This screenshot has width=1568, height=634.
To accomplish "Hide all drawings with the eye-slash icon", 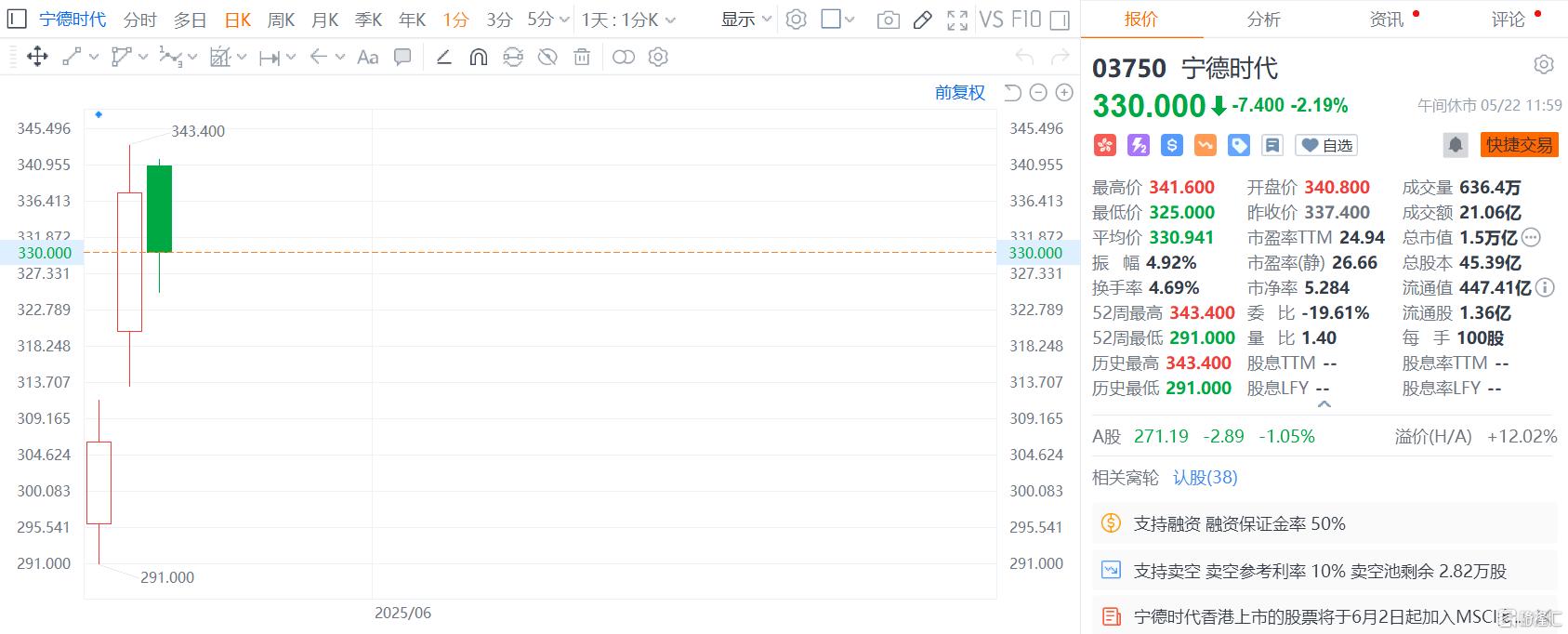I will tap(547, 58).
